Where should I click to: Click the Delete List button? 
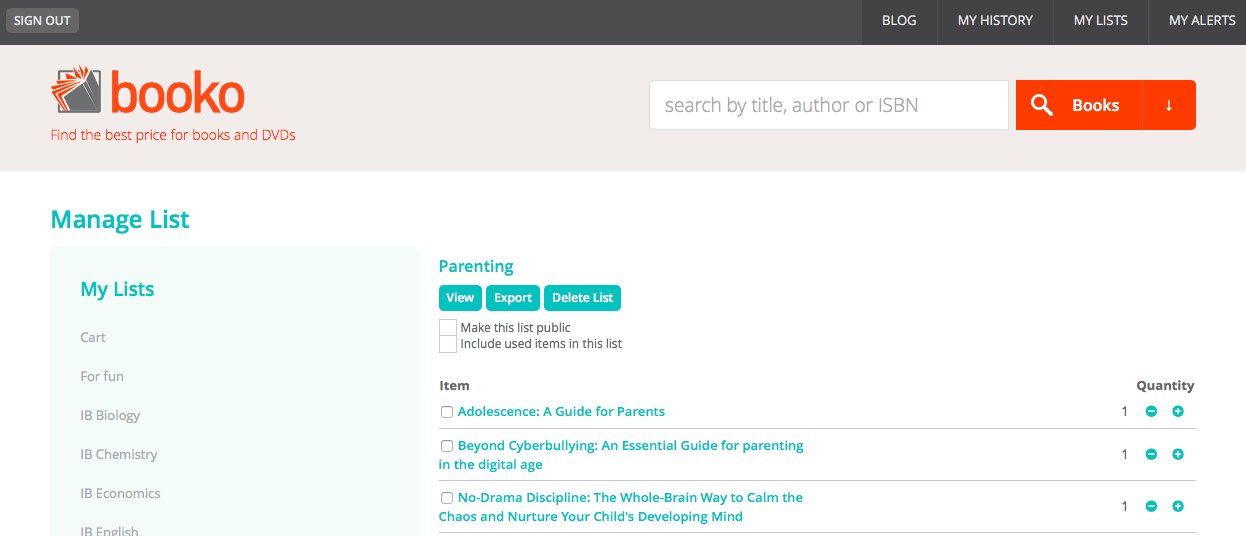(x=583, y=298)
